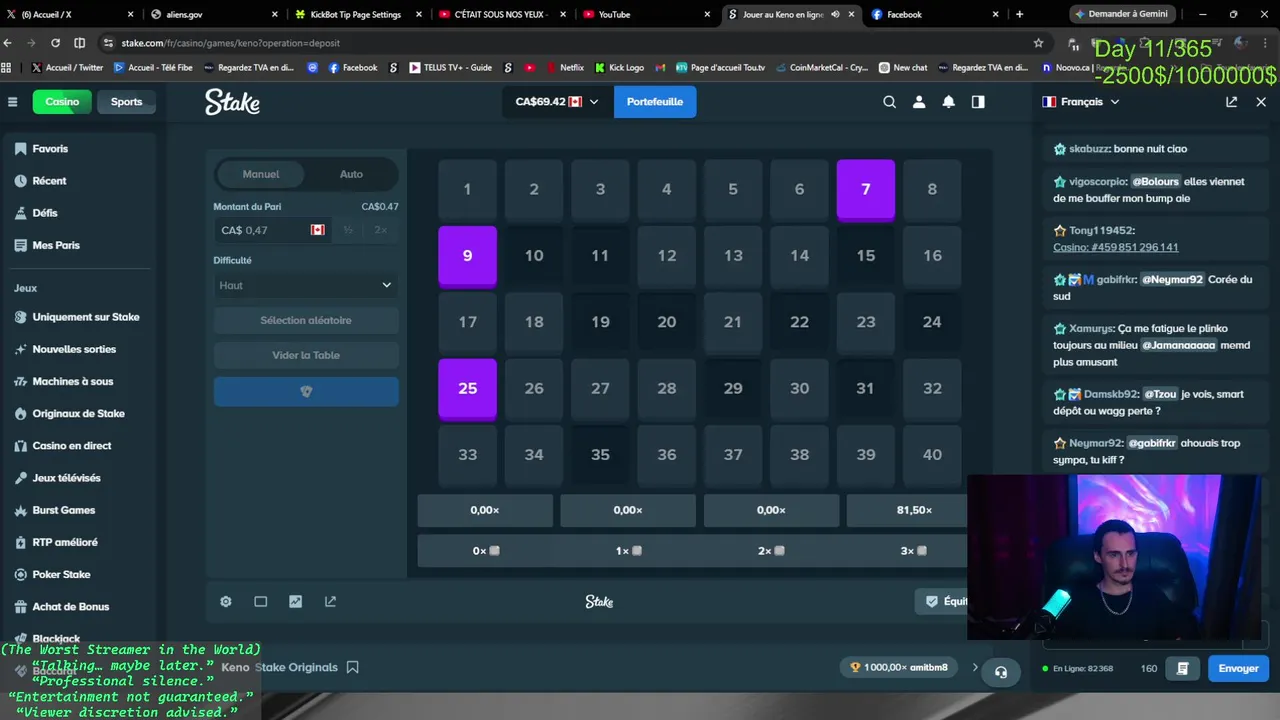The height and width of the screenshot is (720, 1280).
Task: Deselect Keno tile 9
Action: point(467,256)
